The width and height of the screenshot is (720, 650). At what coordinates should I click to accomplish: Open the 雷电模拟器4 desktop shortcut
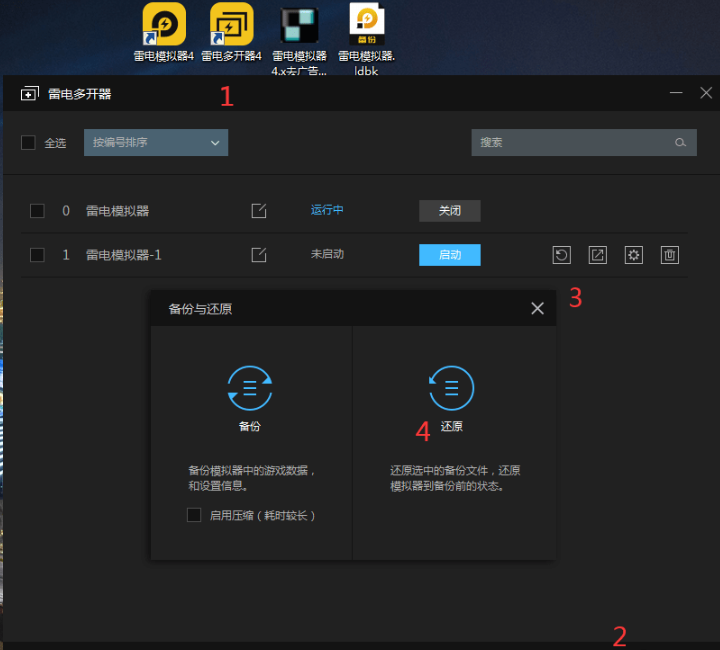163,25
